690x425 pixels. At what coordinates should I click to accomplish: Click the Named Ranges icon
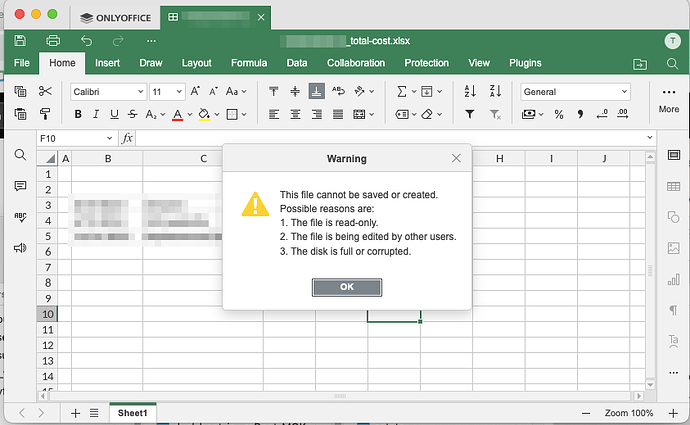(402, 114)
